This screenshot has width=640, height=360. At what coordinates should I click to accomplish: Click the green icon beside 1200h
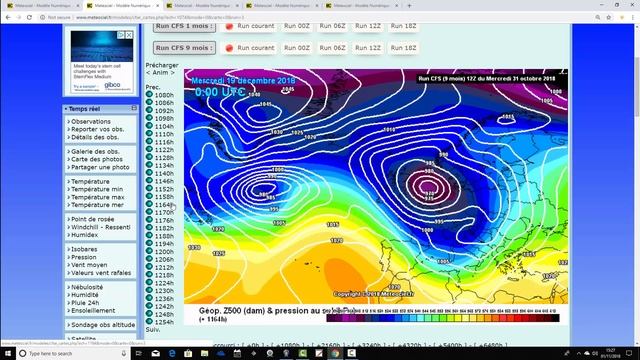149,251
